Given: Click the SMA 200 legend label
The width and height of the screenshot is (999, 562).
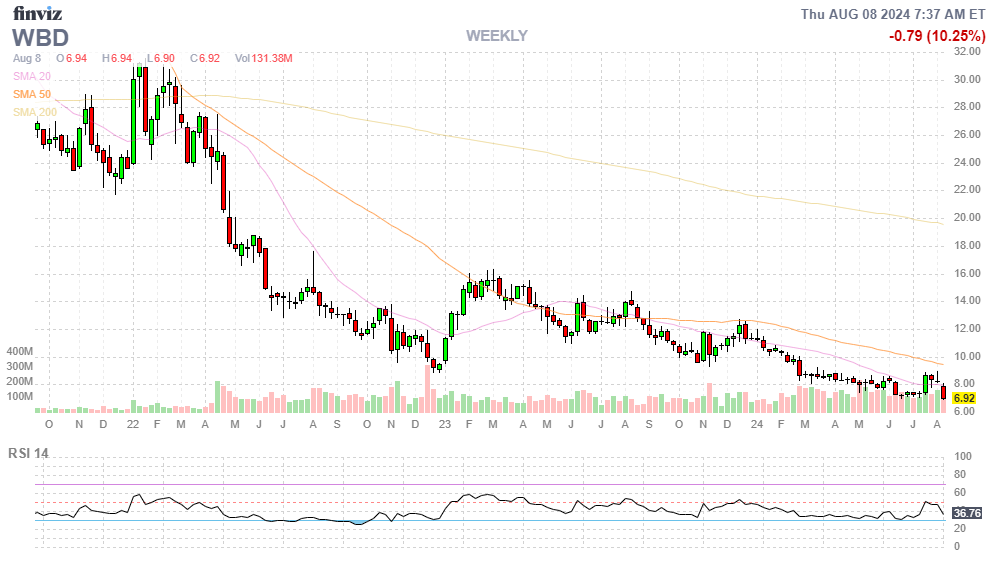Looking at the screenshot, I should [35, 112].
